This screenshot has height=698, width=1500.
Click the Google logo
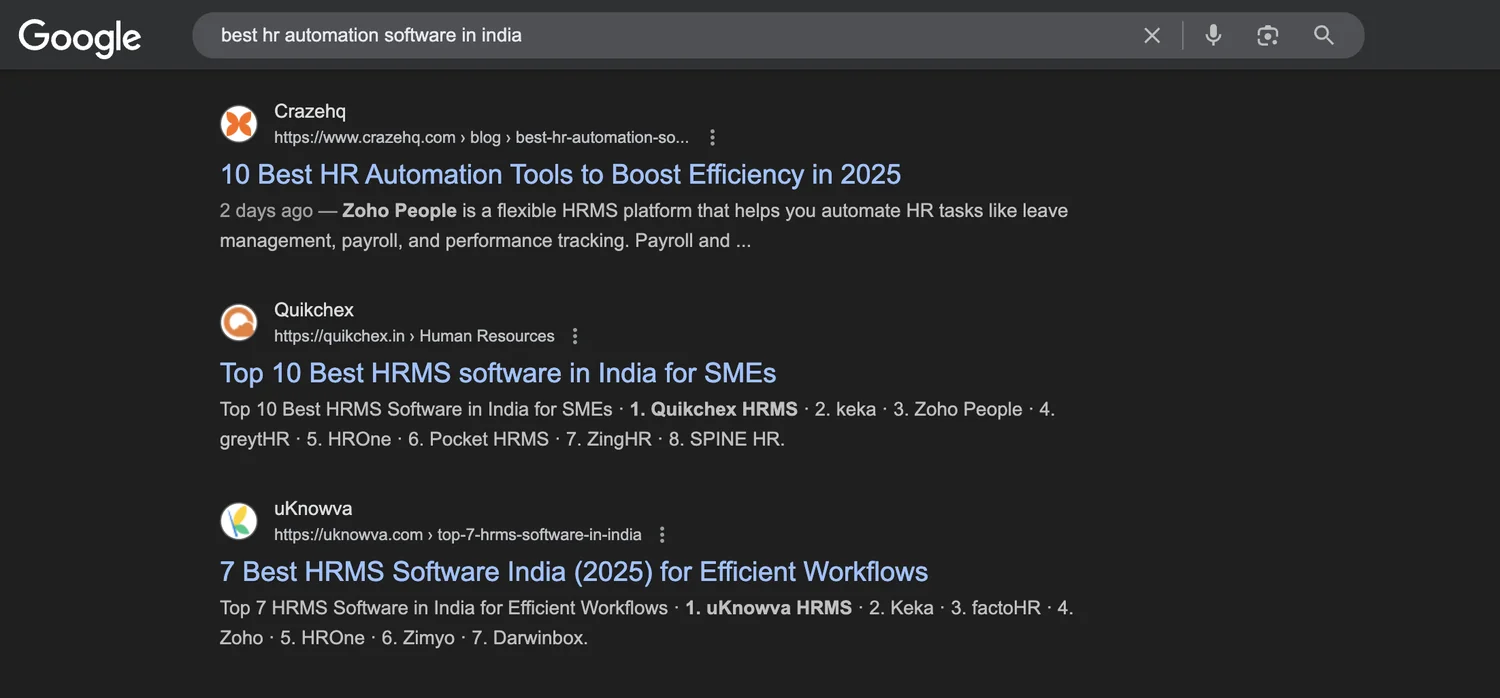pyautogui.click(x=80, y=37)
